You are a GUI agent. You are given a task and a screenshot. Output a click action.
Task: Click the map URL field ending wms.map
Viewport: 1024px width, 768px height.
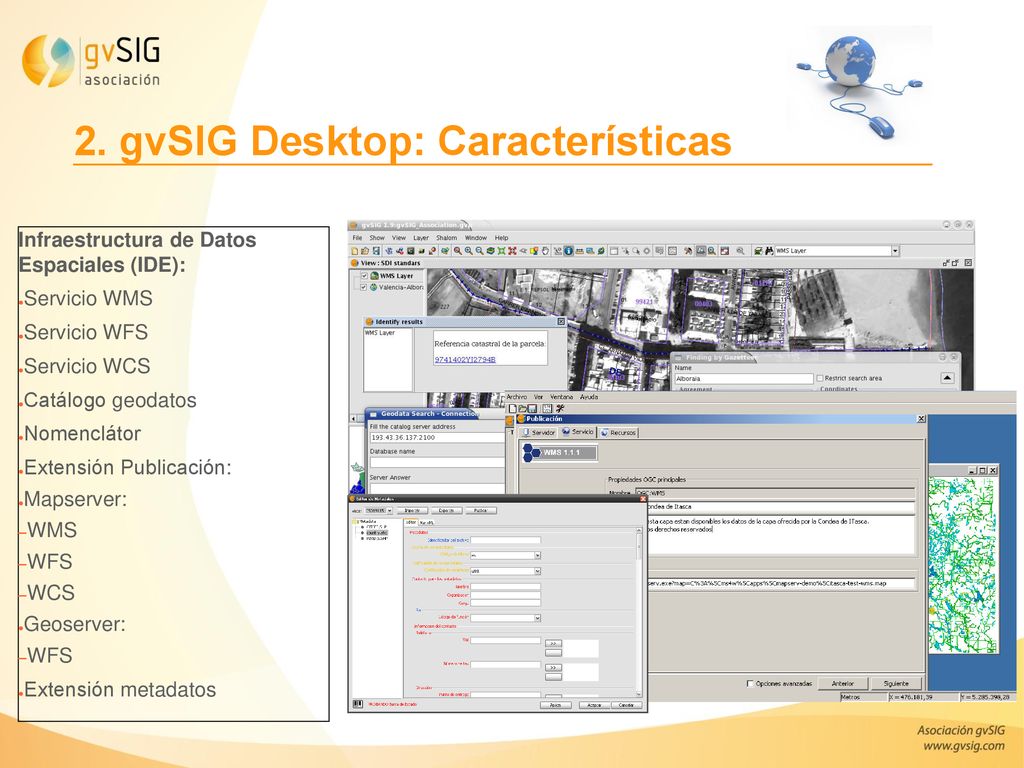(780, 583)
